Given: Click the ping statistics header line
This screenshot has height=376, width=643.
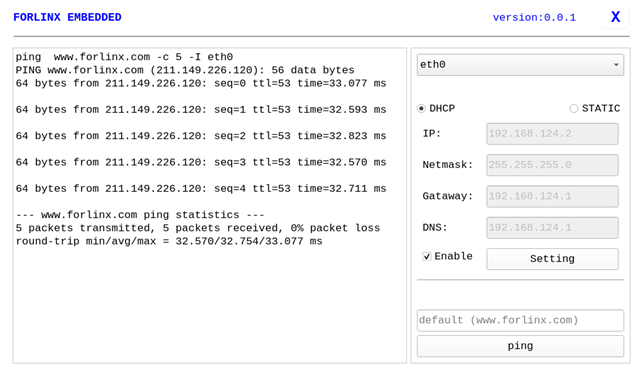Looking at the screenshot, I should pos(140,214).
